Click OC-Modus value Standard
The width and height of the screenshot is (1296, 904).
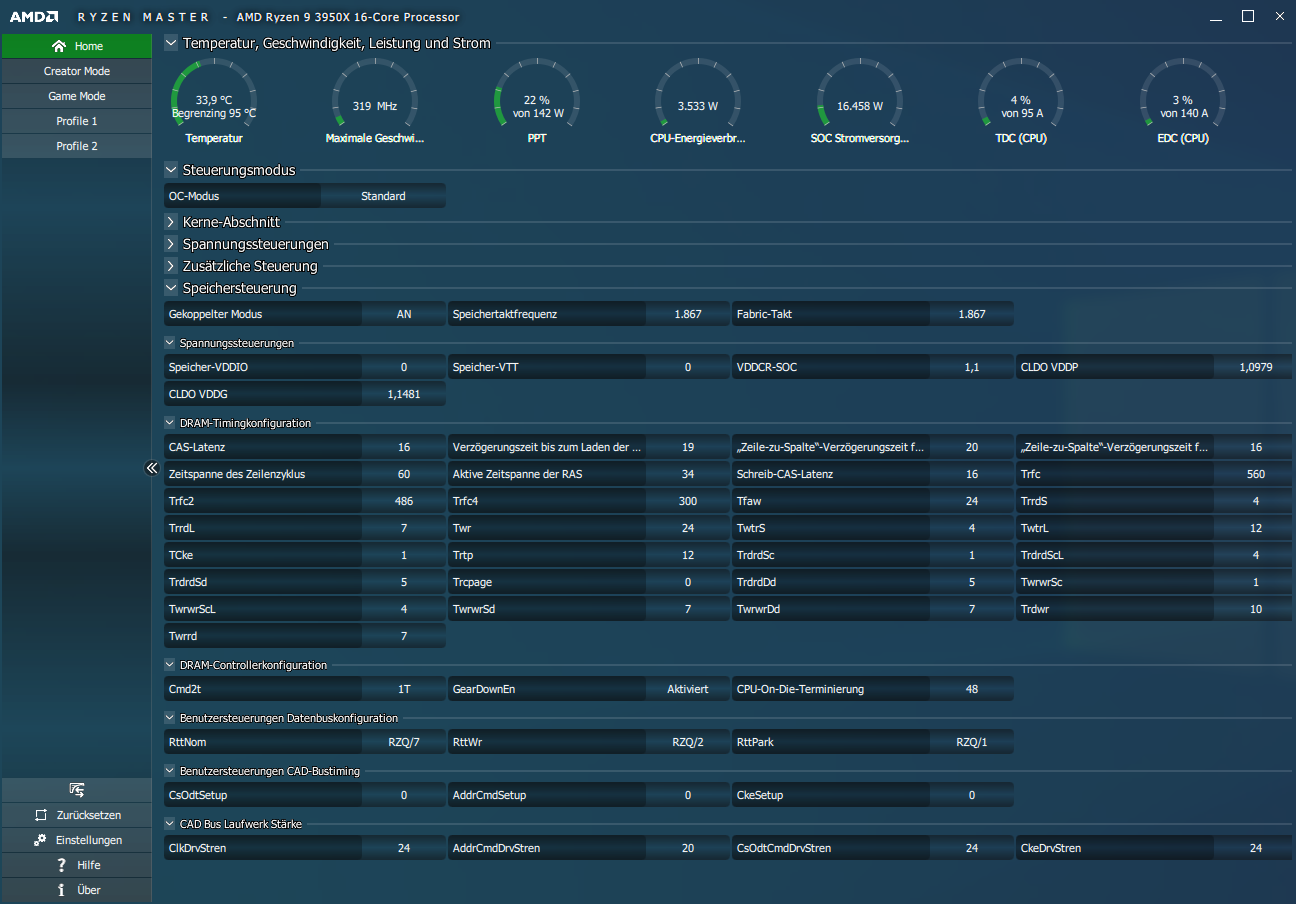[384, 196]
